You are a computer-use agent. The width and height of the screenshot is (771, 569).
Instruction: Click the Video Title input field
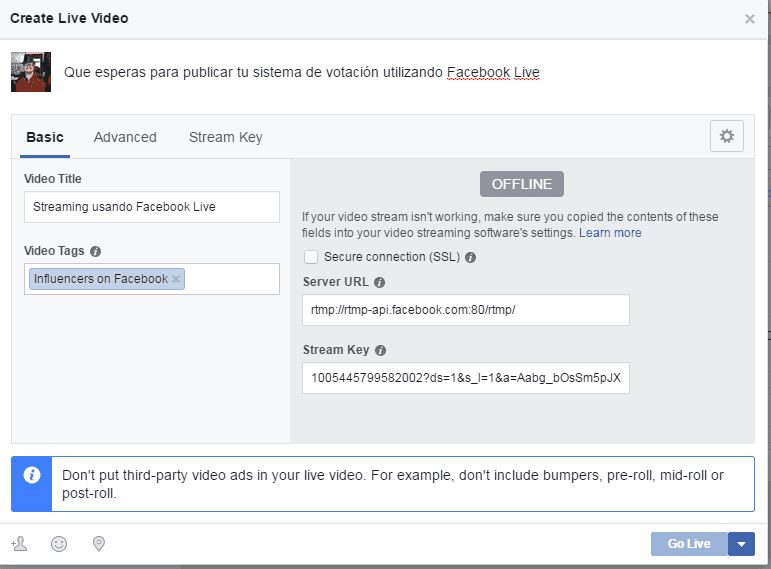(152, 207)
